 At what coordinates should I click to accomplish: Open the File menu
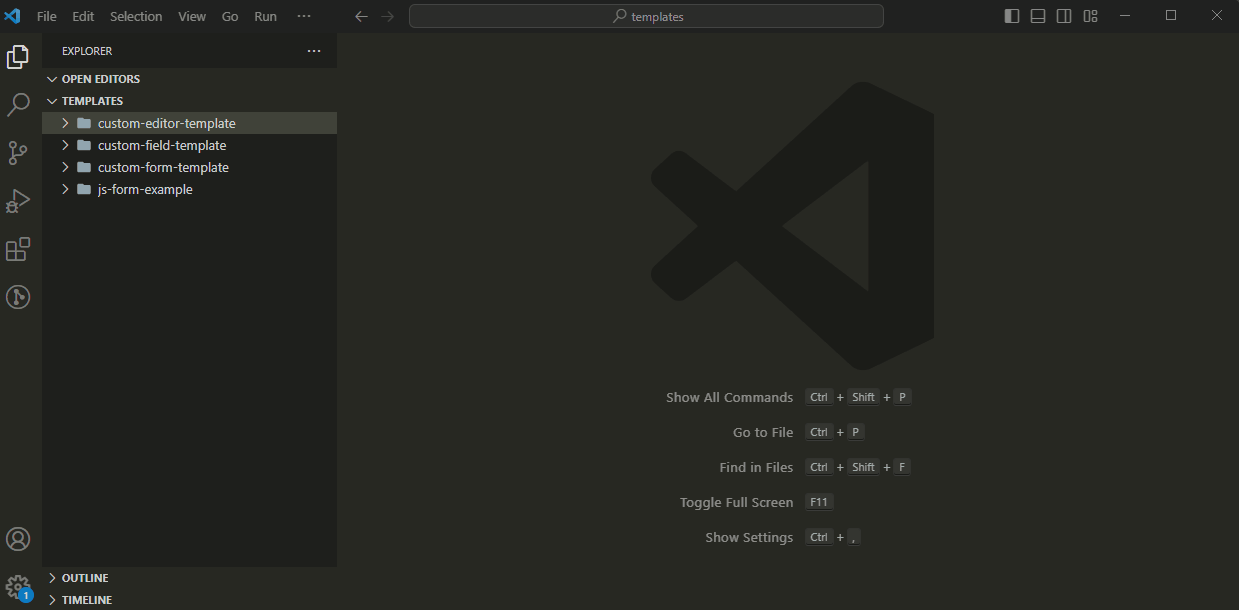46,15
